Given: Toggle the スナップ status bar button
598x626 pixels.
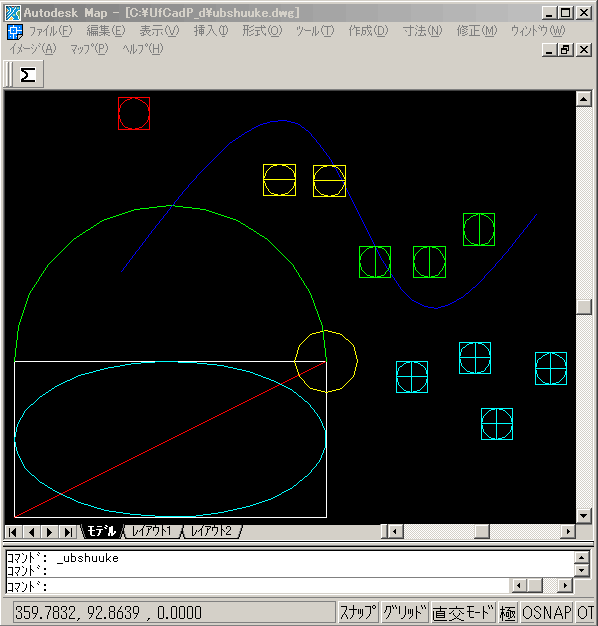Looking at the screenshot, I should (358, 612).
